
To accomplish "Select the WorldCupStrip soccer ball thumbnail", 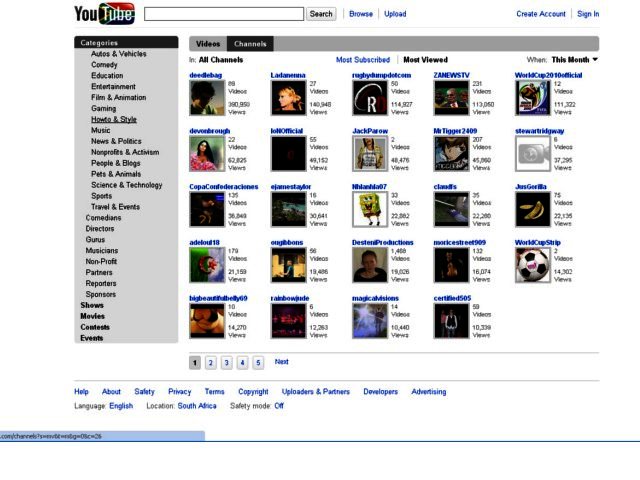I will point(532,266).
